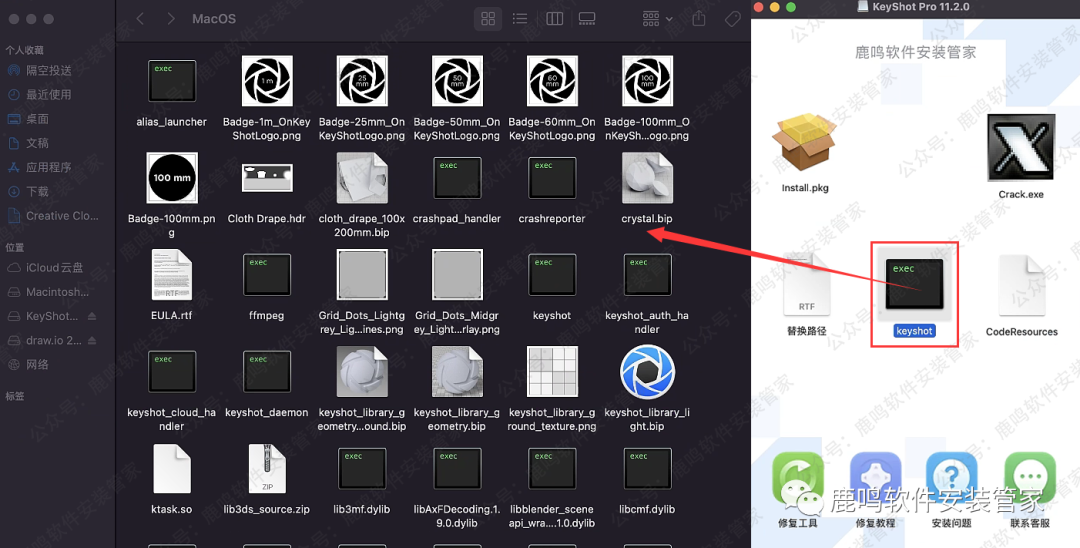Select the lib3ds_source.zip archive
Image resolution: width=1080 pixels, height=548 pixels.
pyautogui.click(x=266, y=470)
